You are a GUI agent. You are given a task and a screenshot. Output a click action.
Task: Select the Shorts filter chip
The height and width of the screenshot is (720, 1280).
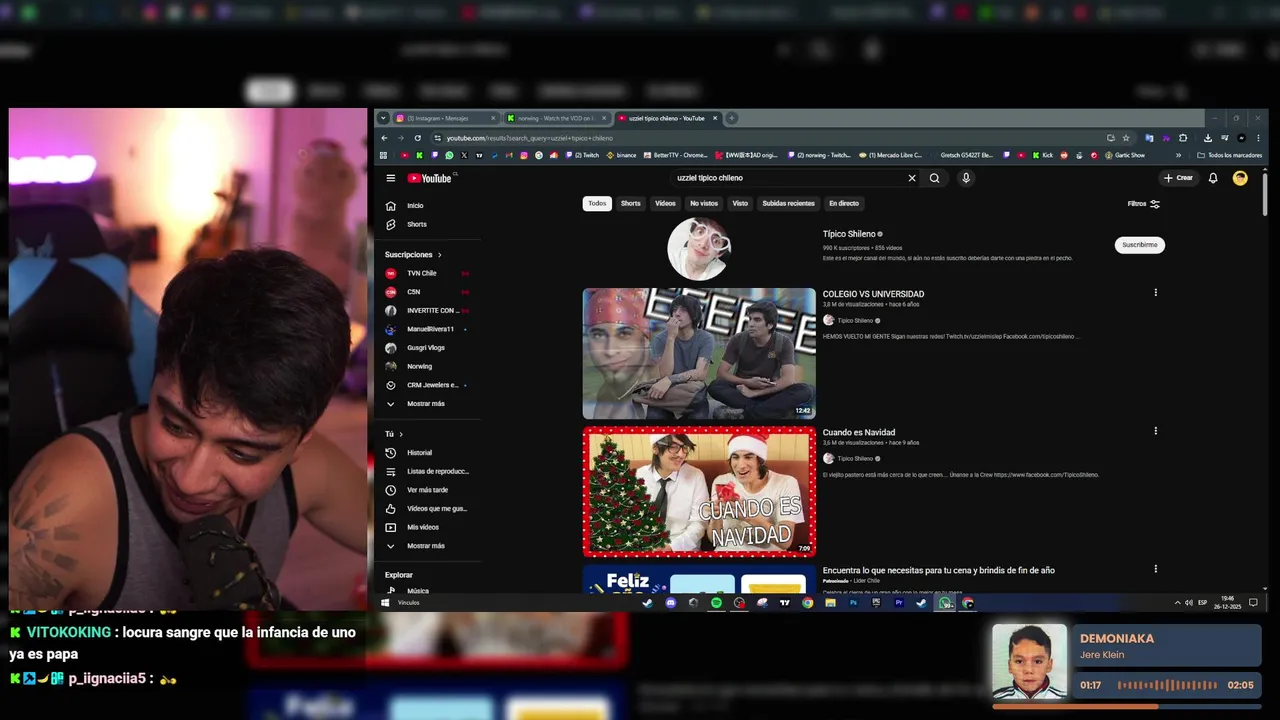tap(631, 204)
